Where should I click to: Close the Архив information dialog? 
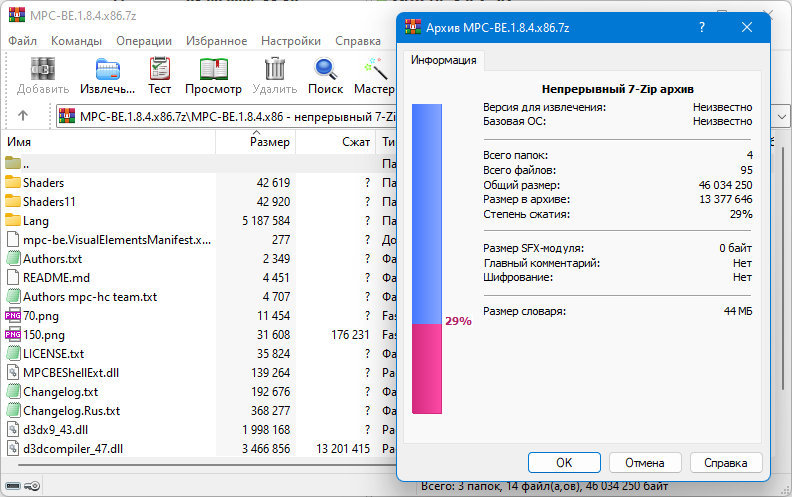[747, 27]
